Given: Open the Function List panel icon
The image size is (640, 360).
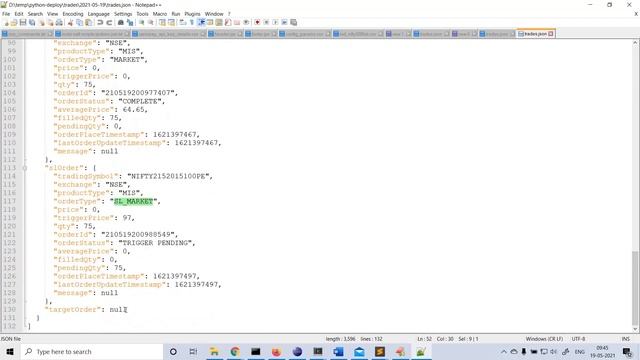Looking at the screenshot, I should (x=228, y=22).
